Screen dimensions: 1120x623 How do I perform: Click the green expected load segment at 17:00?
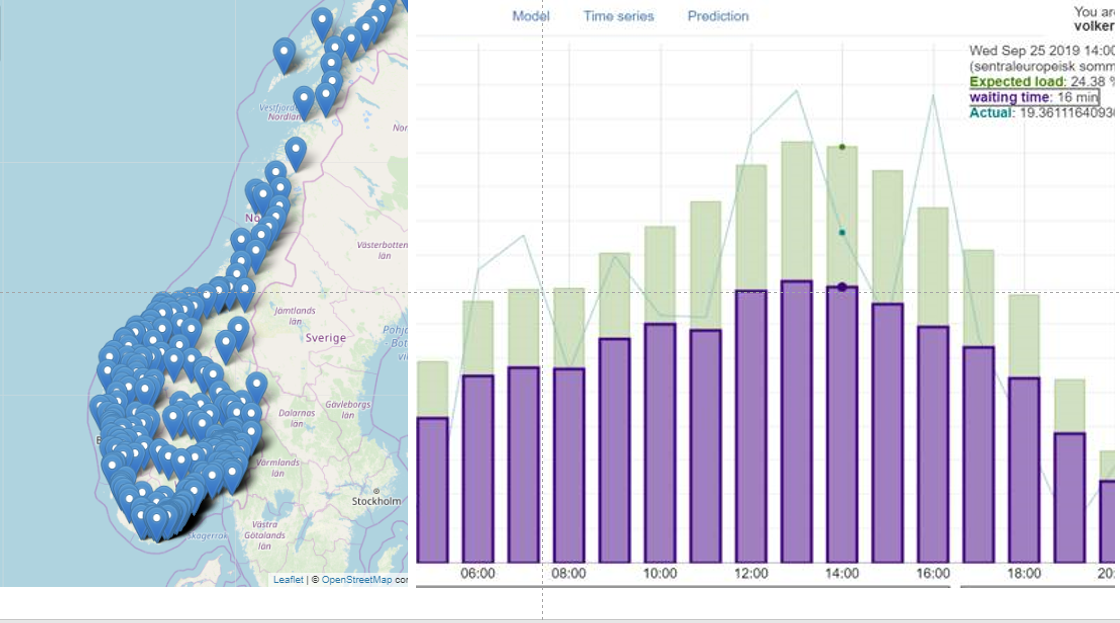[979, 298]
